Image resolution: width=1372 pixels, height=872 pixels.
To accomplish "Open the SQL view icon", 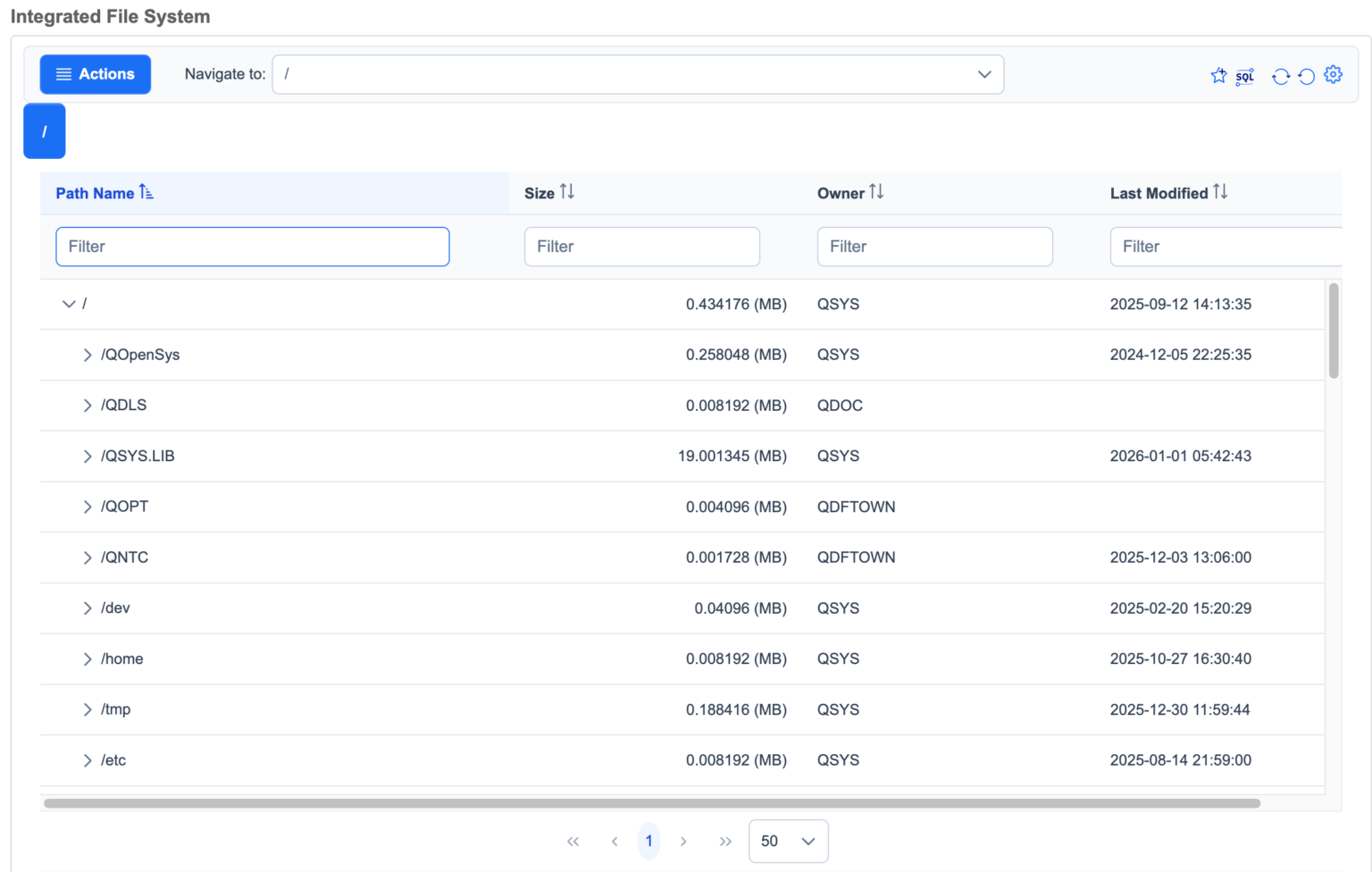I will point(1245,76).
